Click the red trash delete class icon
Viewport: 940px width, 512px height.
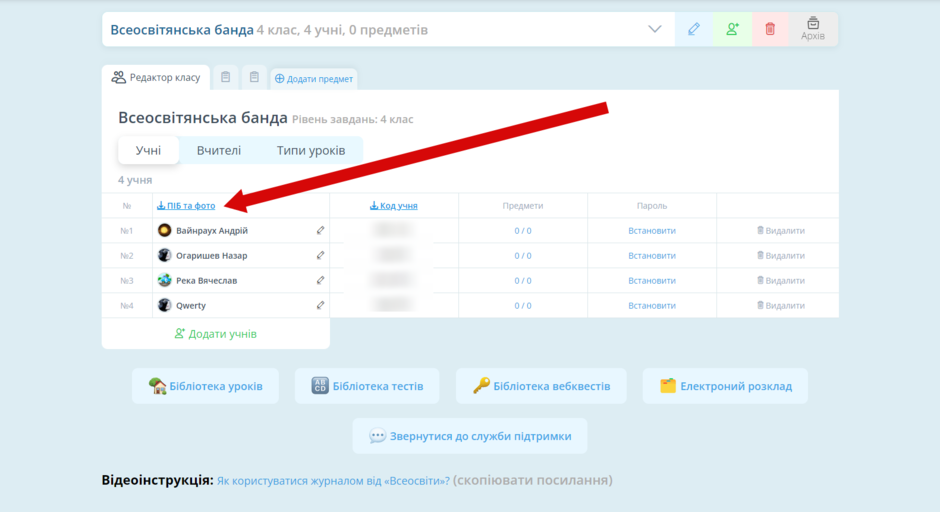coord(770,29)
